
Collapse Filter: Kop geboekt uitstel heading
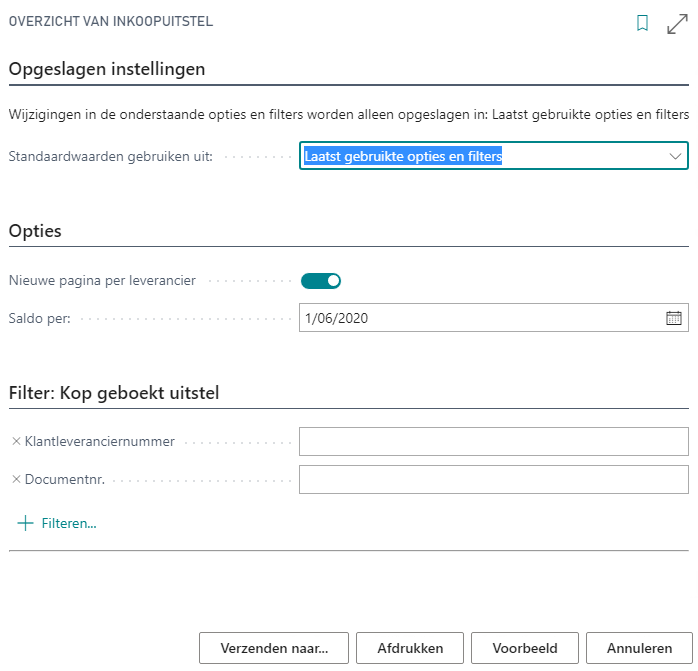[114, 393]
